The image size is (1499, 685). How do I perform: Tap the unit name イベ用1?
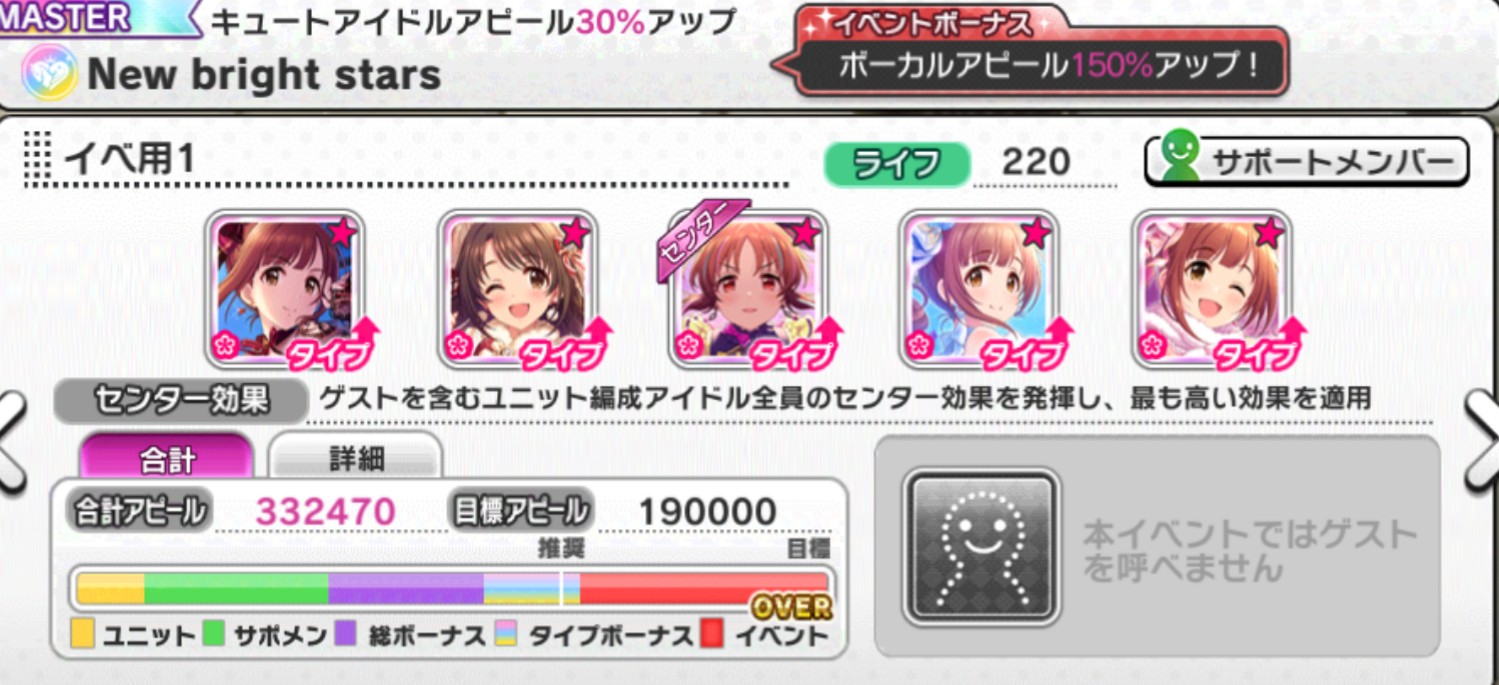(x=129, y=160)
